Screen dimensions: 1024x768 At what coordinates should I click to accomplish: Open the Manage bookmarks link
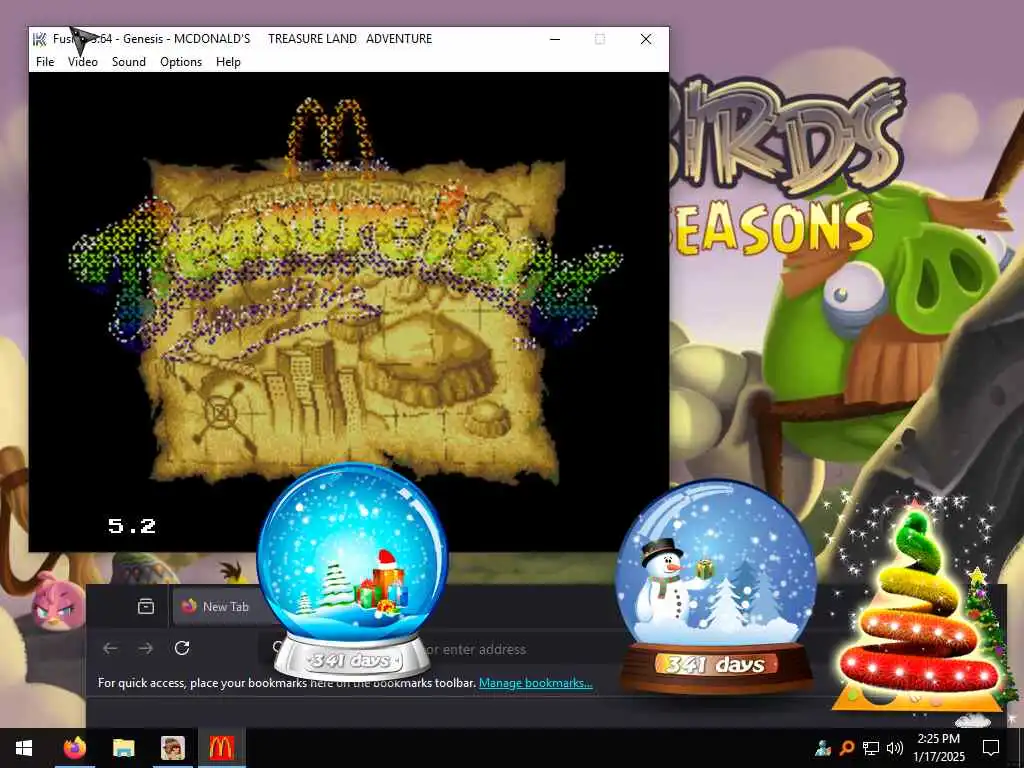point(536,683)
